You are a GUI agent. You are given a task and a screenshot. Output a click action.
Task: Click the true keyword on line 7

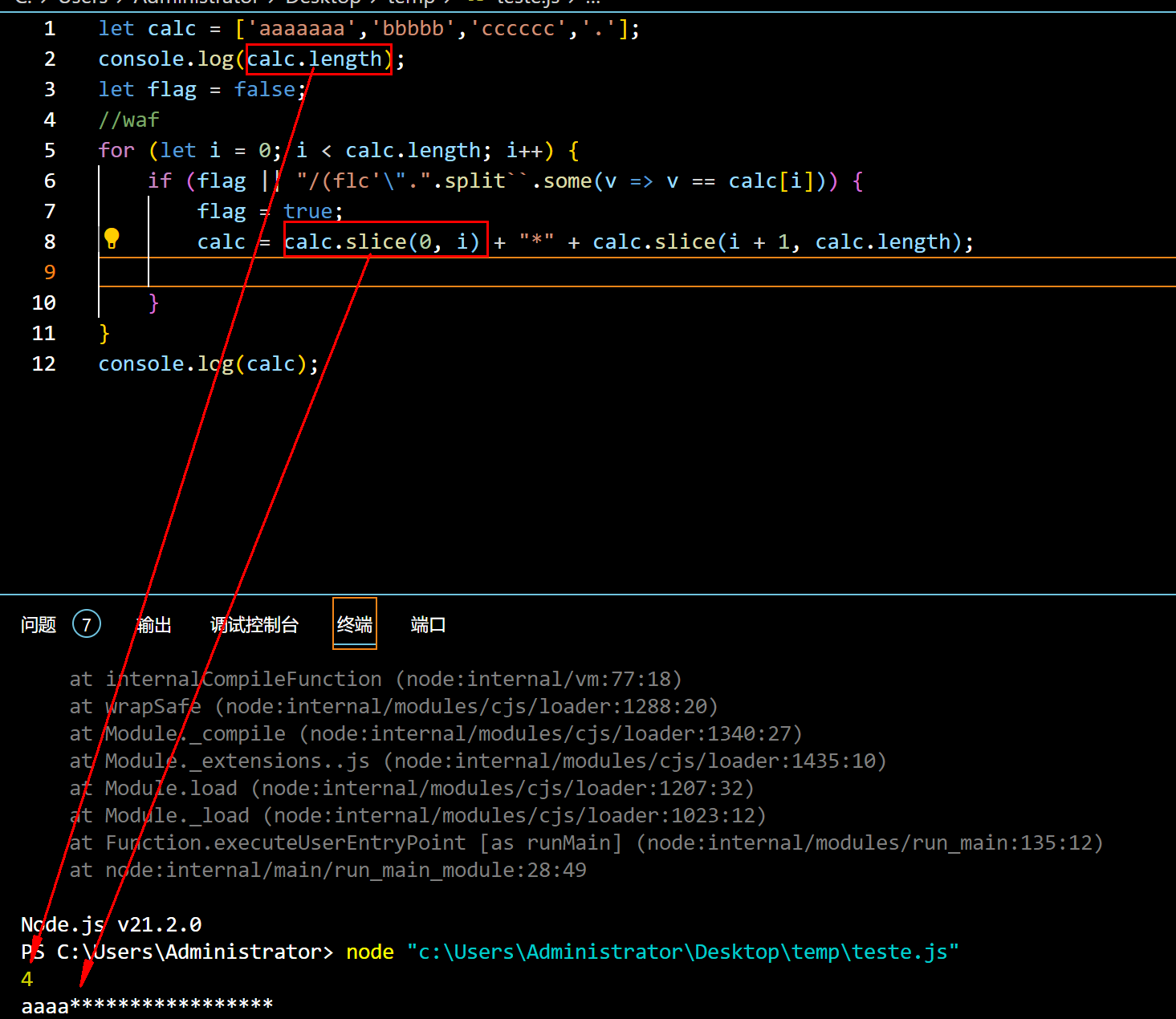click(308, 212)
